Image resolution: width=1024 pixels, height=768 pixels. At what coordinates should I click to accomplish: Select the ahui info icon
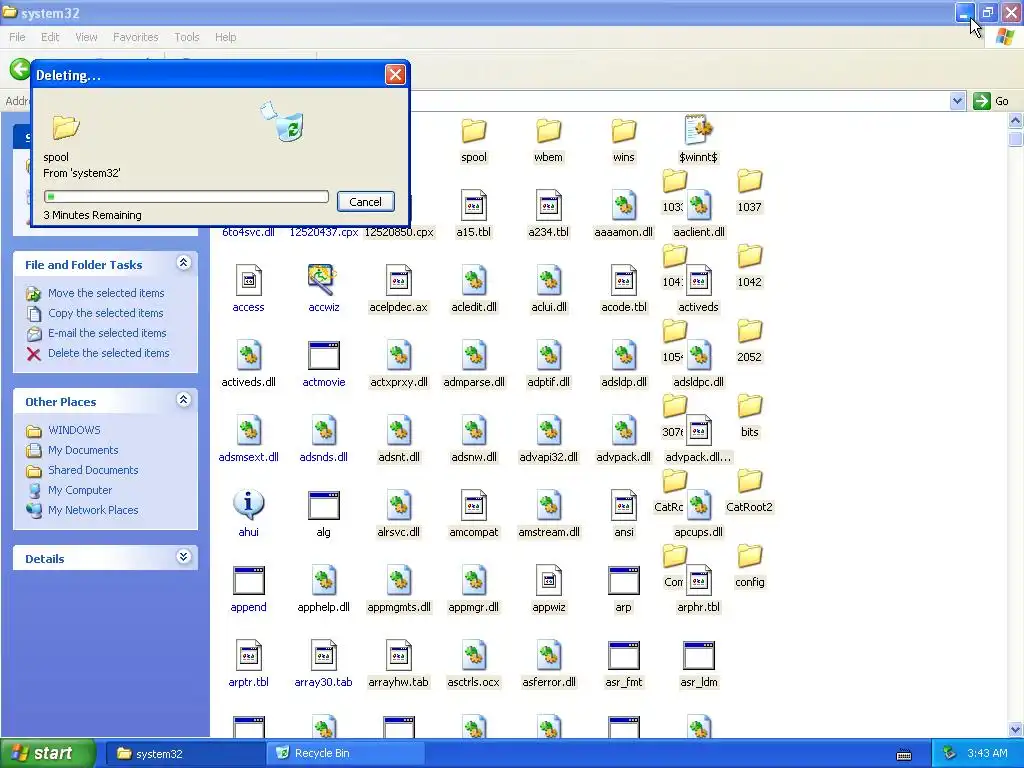click(x=249, y=504)
